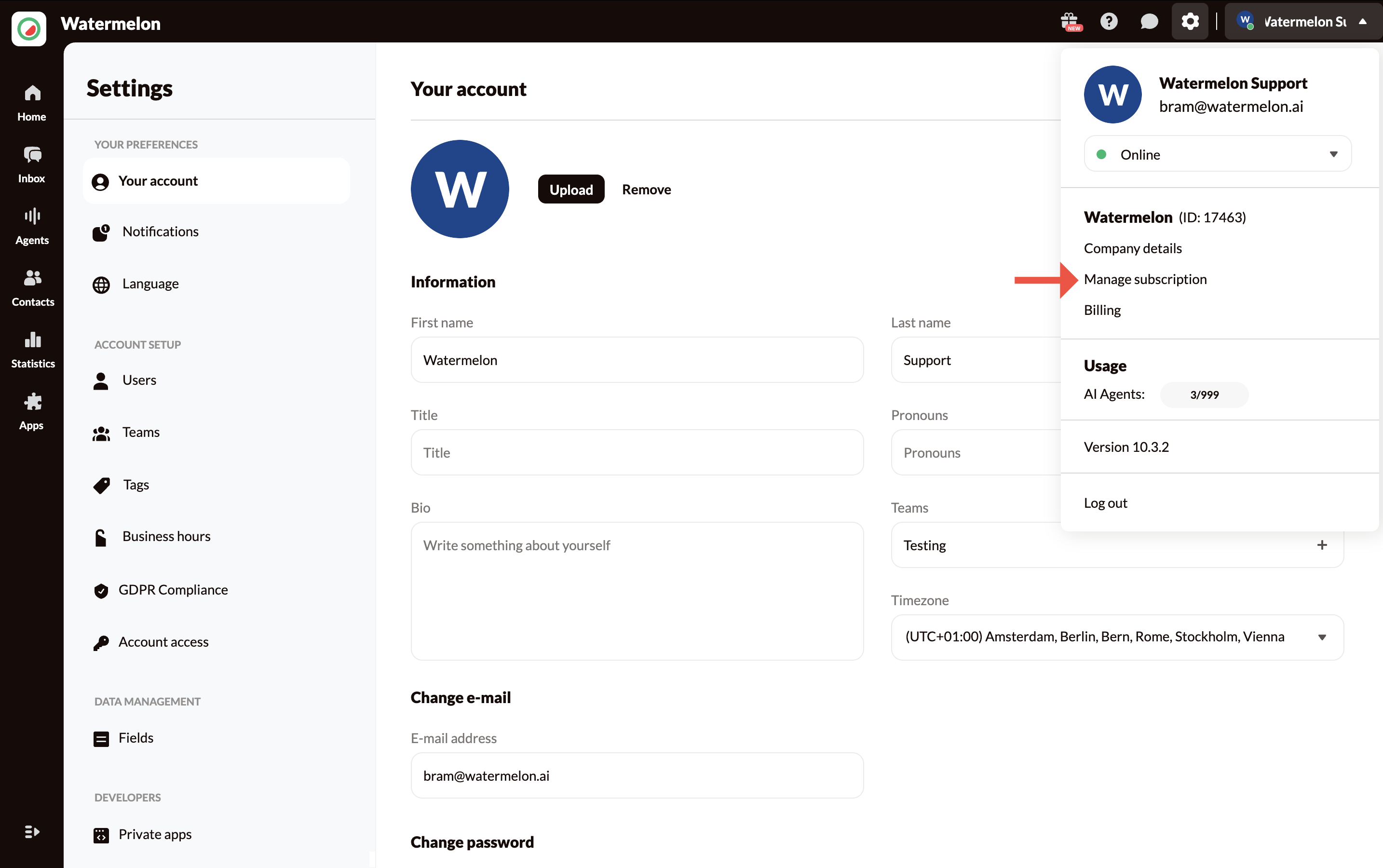Viewport: 1383px width, 868px height.
Task: Open Manage subscription
Action: pyautogui.click(x=1145, y=279)
